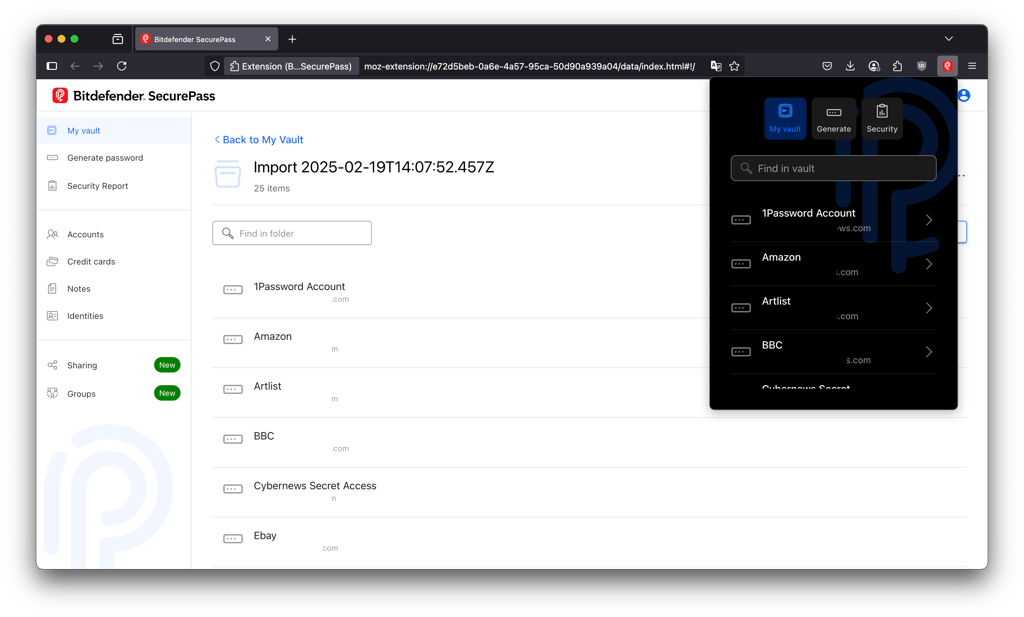Select Credit cards category in sidebar
Image resolution: width=1024 pixels, height=617 pixels.
[x=114, y=262]
